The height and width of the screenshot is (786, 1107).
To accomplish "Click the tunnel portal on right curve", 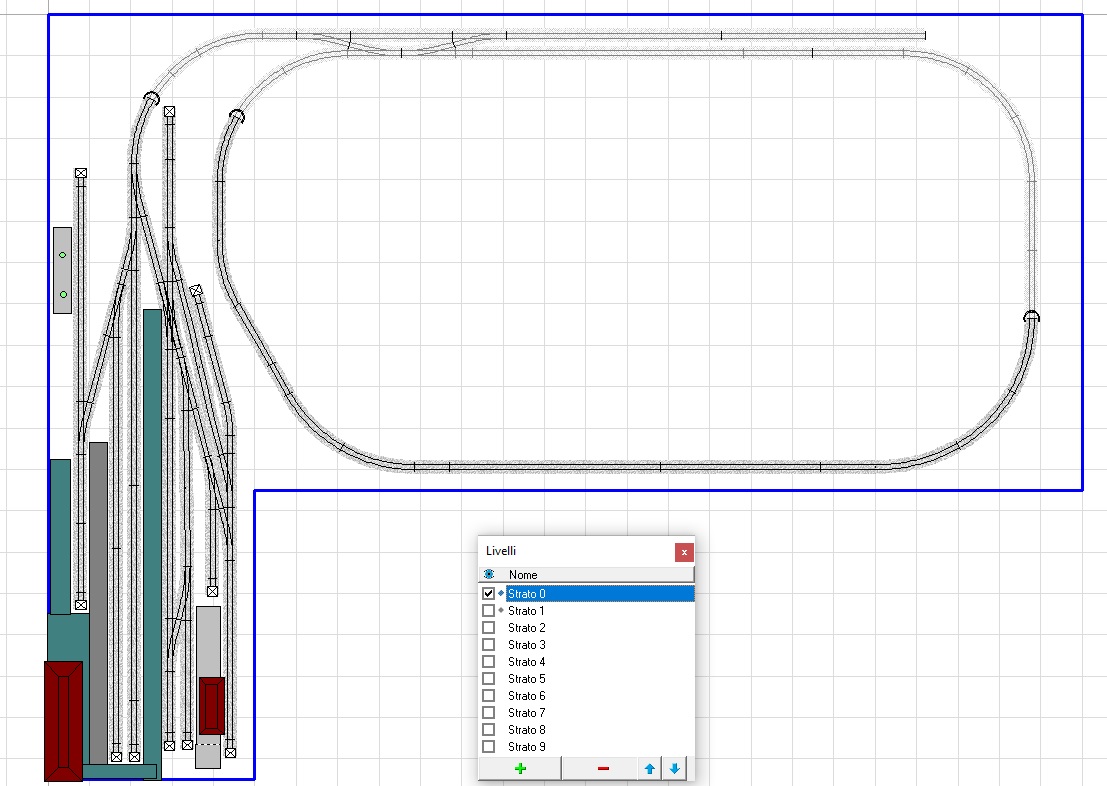I will (x=1031, y=317).
